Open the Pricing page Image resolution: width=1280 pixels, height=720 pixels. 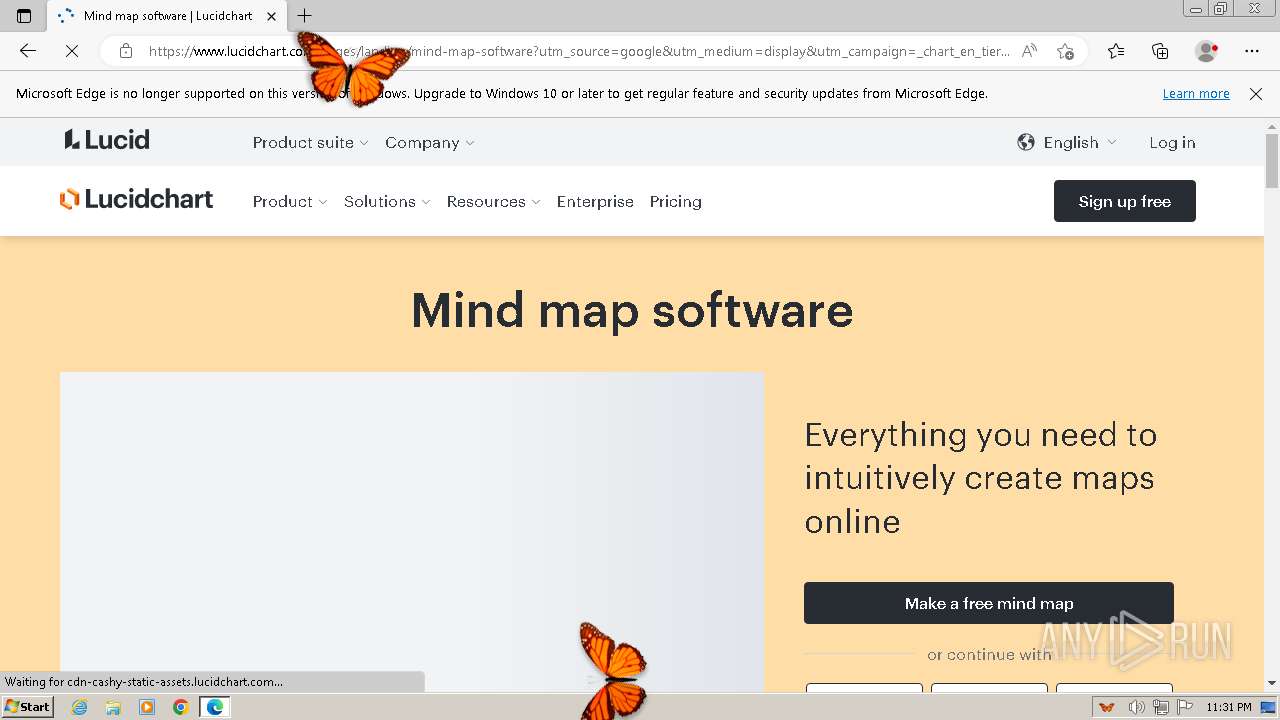pyautogui.click(x=676, y=201)
